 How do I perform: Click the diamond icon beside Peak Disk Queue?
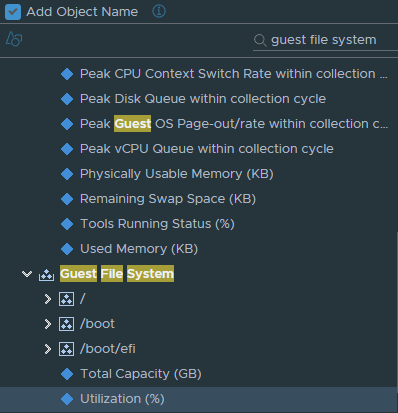67,99
